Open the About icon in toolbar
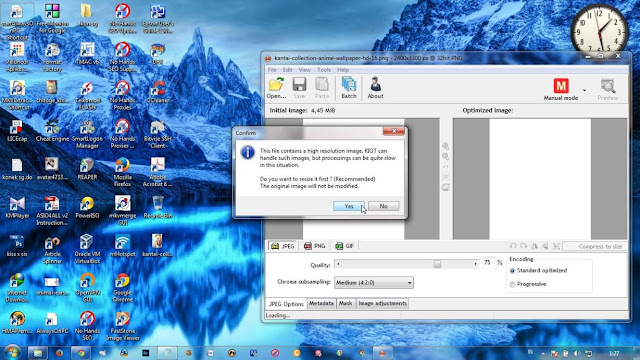 (x=375, y=84)
